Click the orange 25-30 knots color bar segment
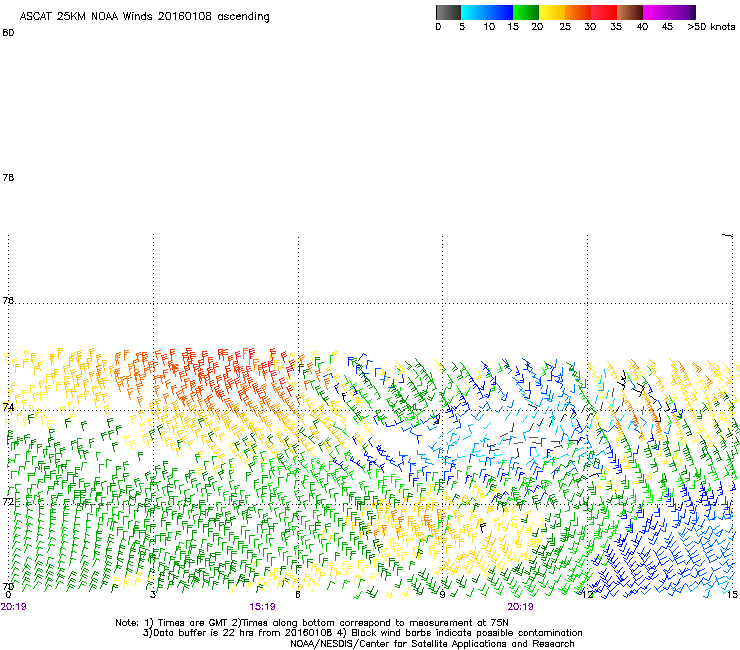Viewport: 740px width, 650px height. tap(578, 12)
